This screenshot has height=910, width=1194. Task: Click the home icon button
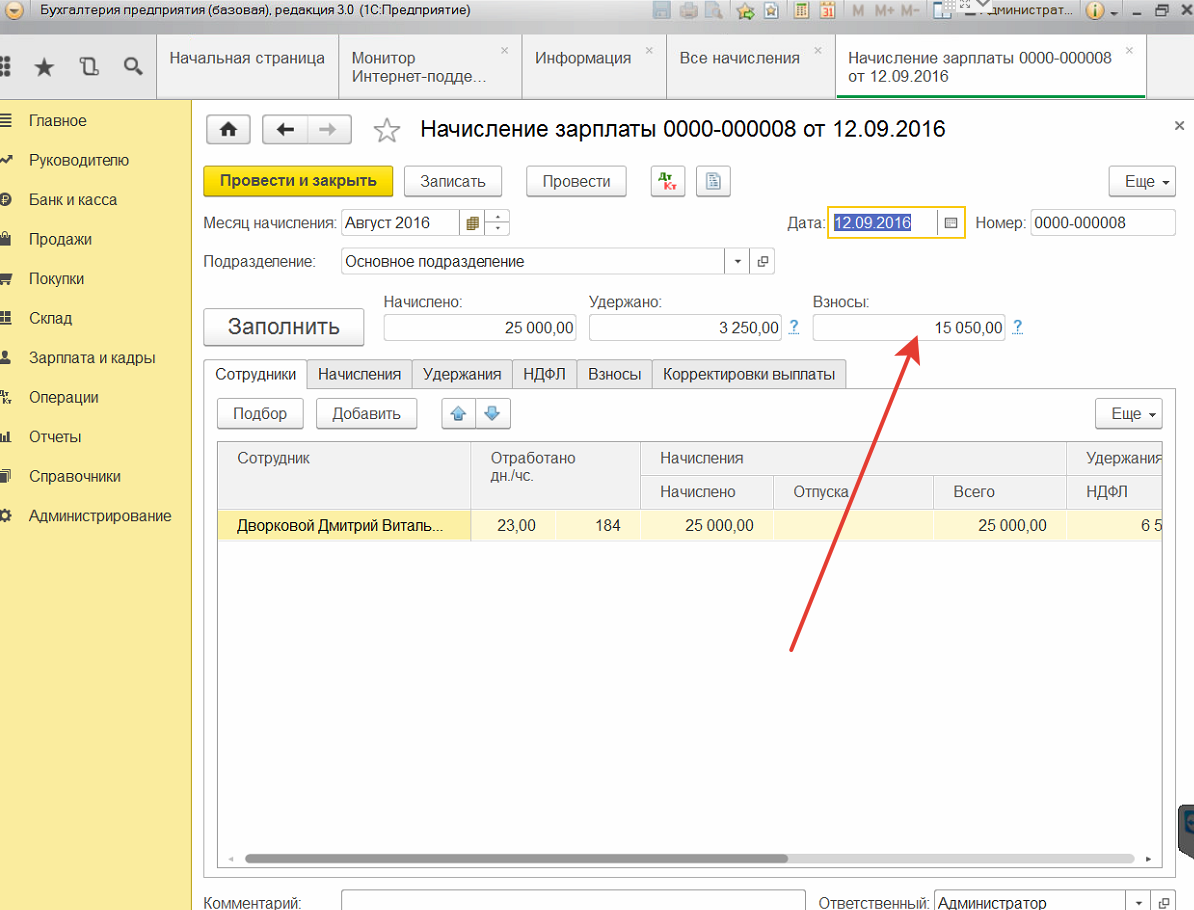point(228,129)
